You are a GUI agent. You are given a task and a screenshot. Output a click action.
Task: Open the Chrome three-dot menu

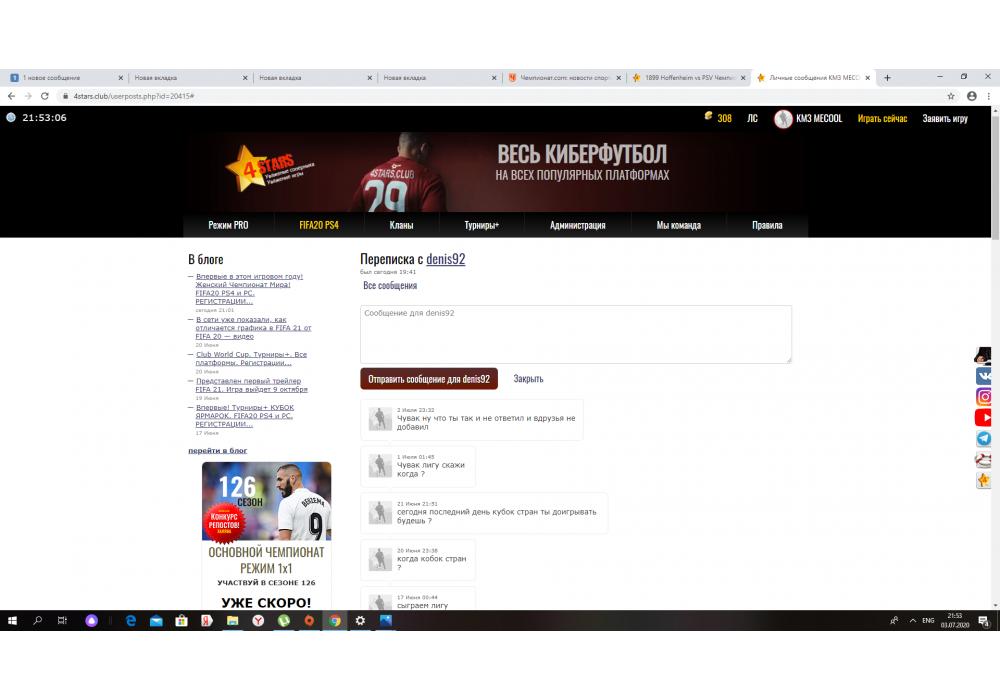(x=989, y=96)
